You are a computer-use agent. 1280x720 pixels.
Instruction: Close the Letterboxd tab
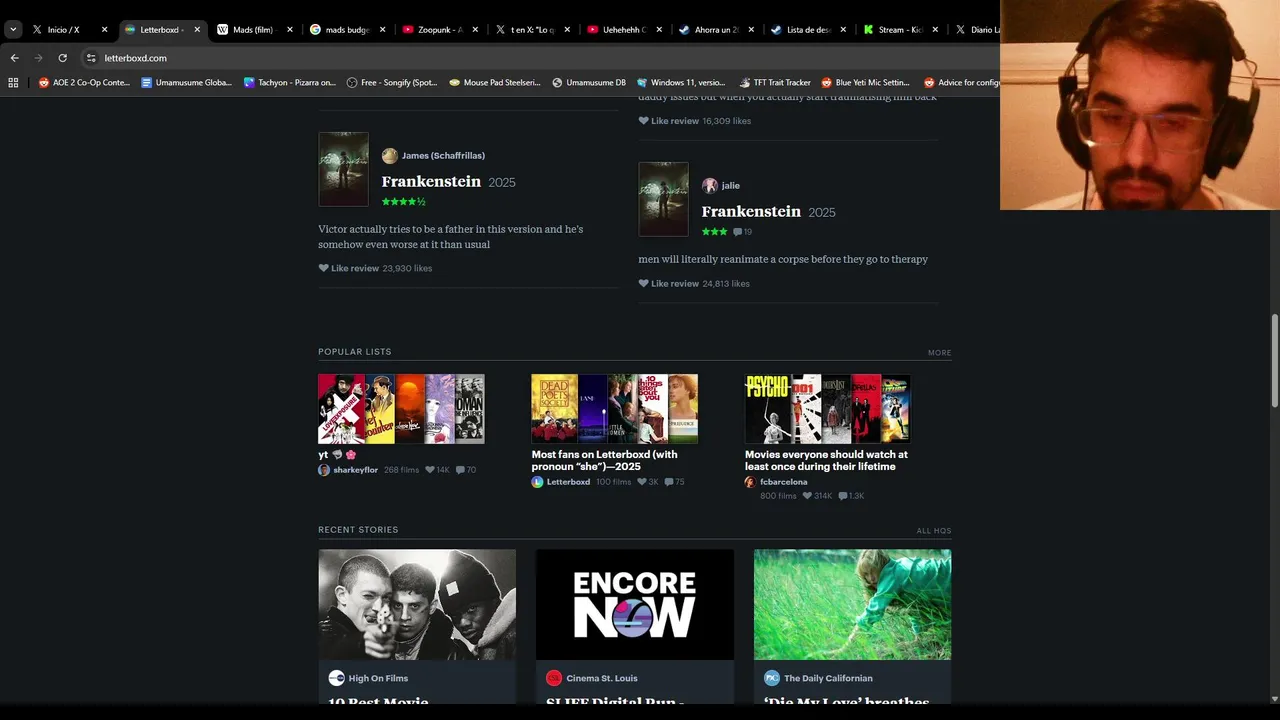tap(197, 30)
